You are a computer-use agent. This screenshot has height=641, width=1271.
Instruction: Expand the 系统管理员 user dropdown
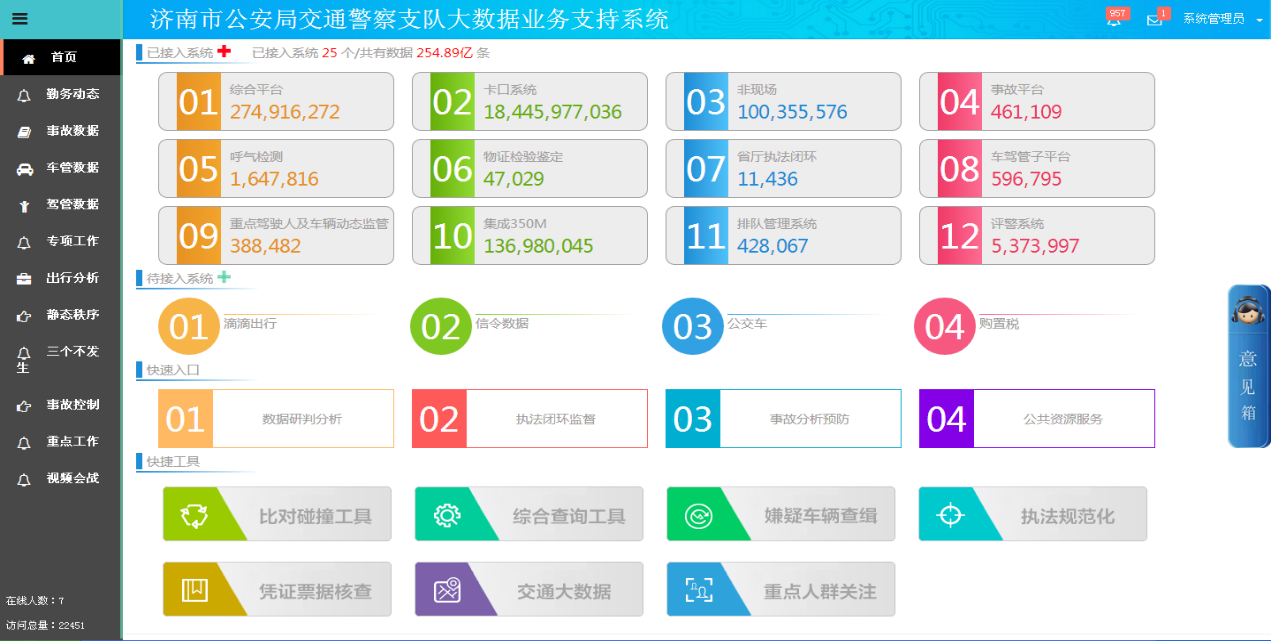(x=1218, y=19)
